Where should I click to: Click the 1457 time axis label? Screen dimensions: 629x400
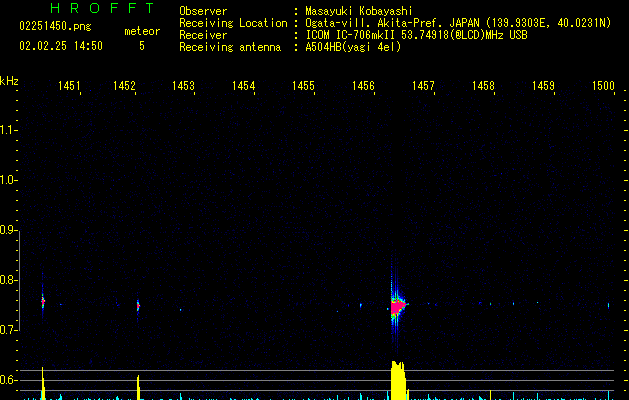(423, 86)
